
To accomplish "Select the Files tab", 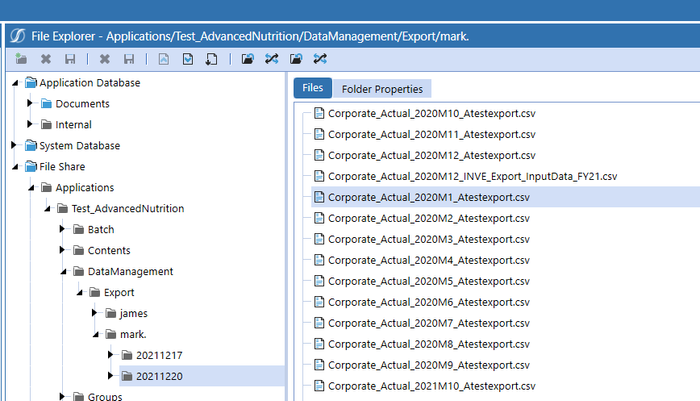I will (x=312, y=89).
